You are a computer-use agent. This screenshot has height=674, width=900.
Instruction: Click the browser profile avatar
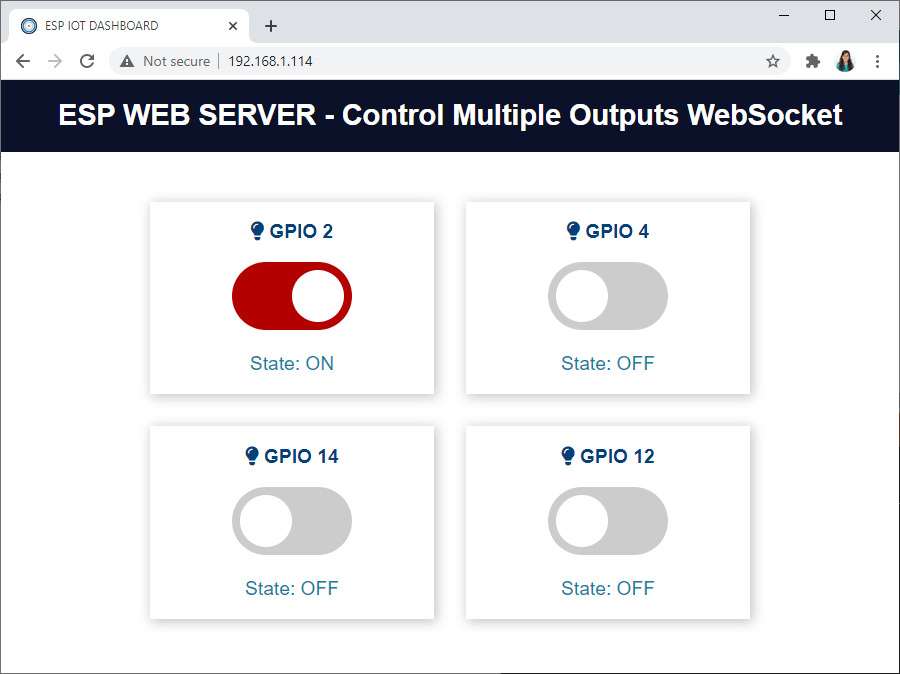(x=845, y=61)
